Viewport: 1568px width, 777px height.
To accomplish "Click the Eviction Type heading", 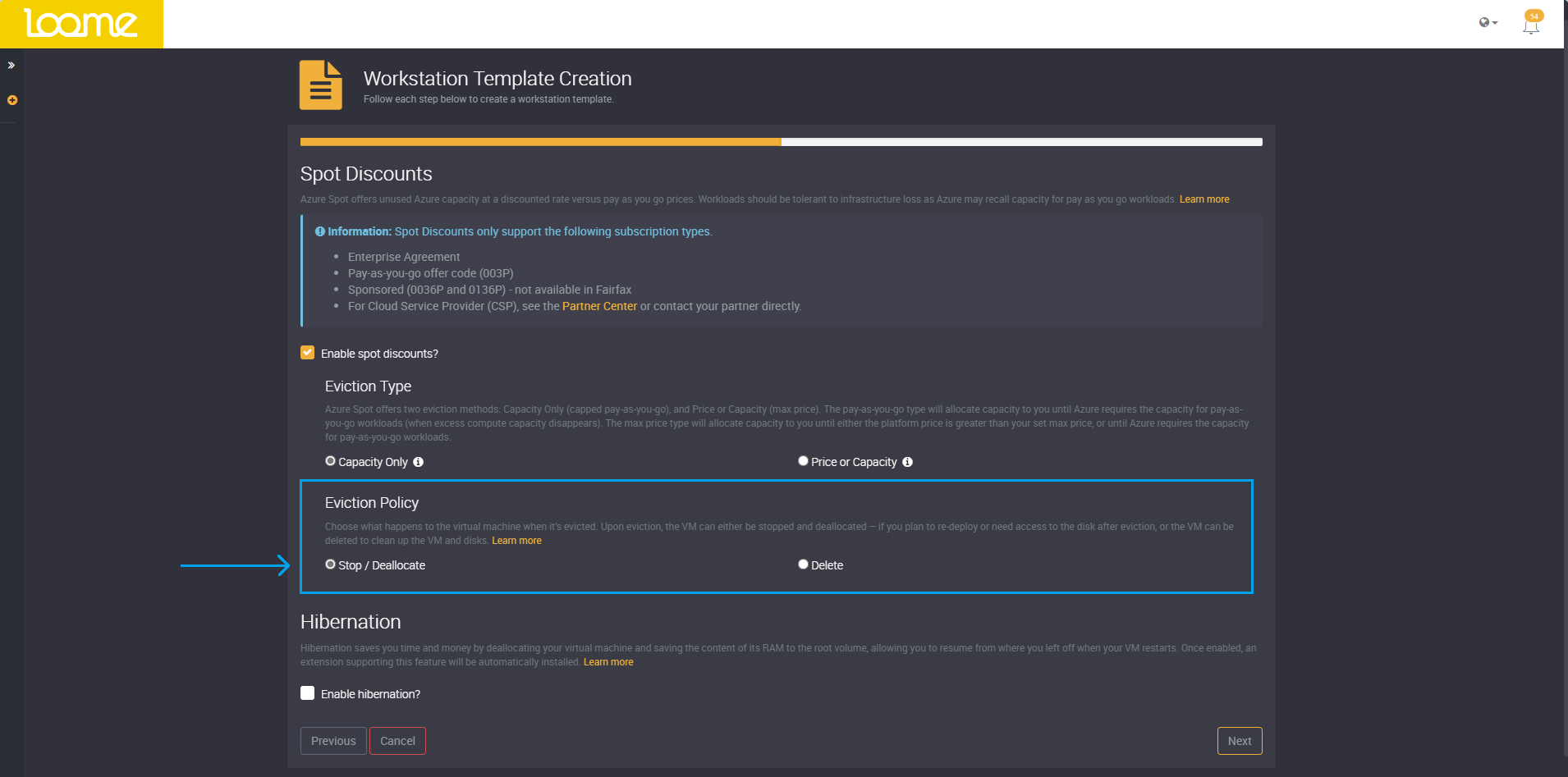I will [x=368, y=386].
